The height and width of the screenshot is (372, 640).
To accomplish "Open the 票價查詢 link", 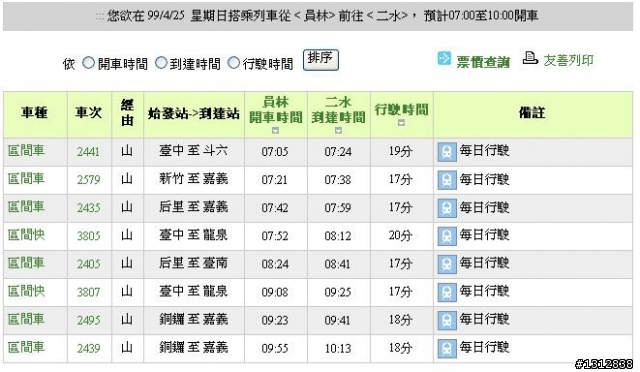I will (x=483, y=62).
